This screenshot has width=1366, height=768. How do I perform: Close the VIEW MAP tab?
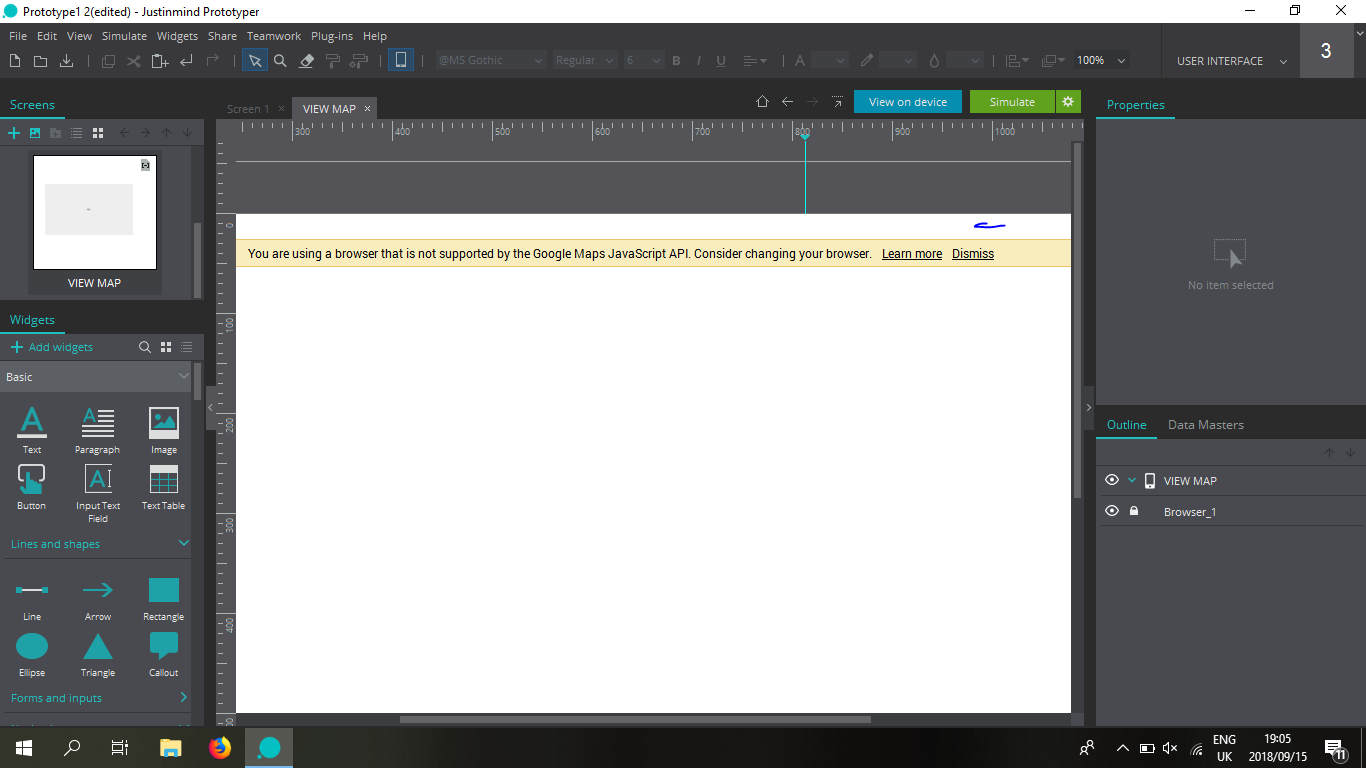367,108
